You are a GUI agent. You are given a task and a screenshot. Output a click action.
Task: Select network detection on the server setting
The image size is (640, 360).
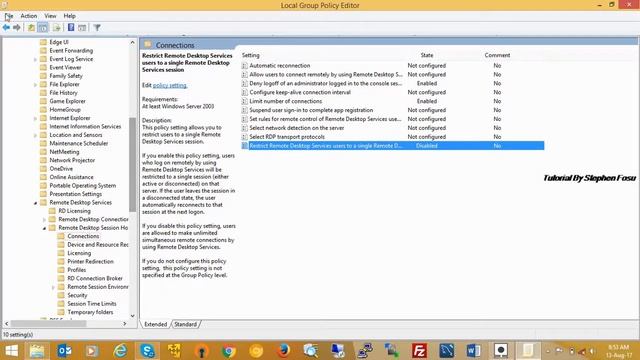pyautogui.click(x=297, y=128)
